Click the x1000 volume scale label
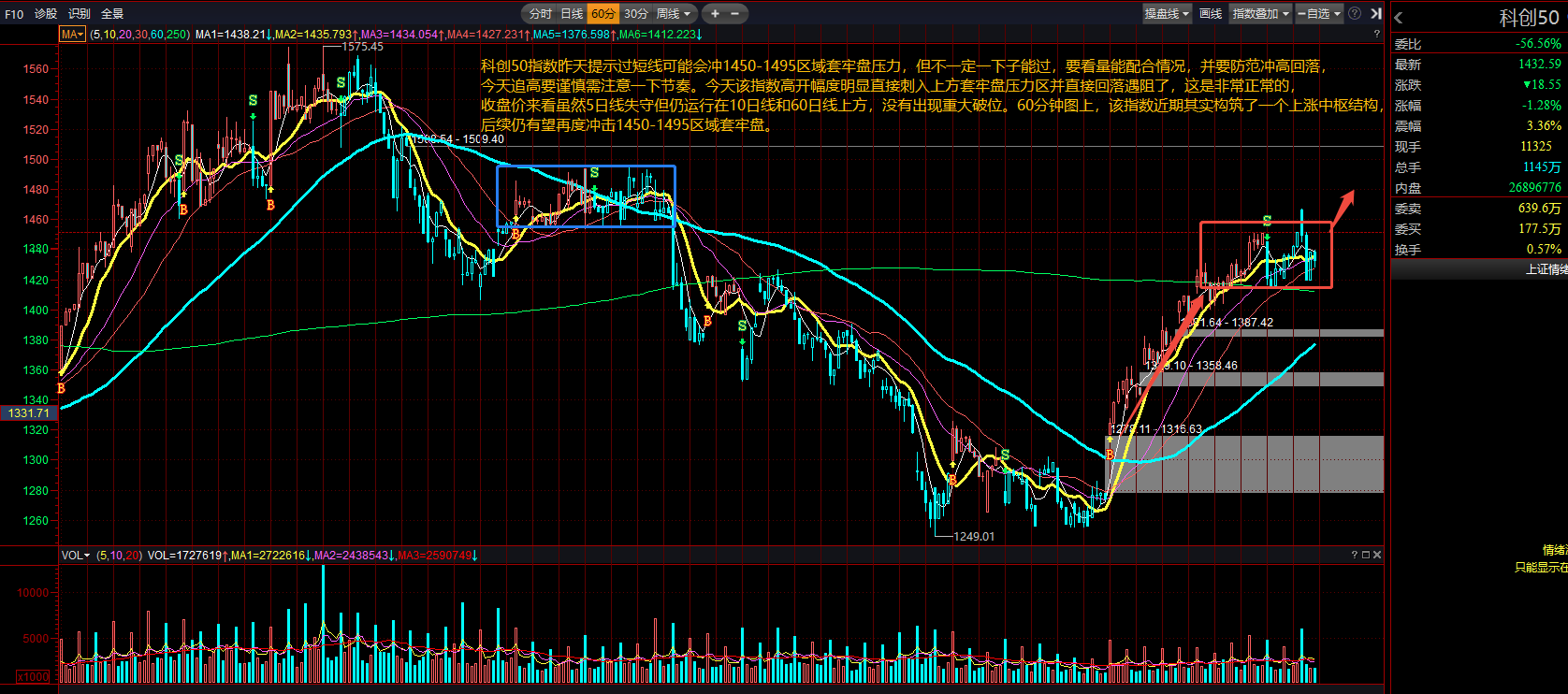 33,676
